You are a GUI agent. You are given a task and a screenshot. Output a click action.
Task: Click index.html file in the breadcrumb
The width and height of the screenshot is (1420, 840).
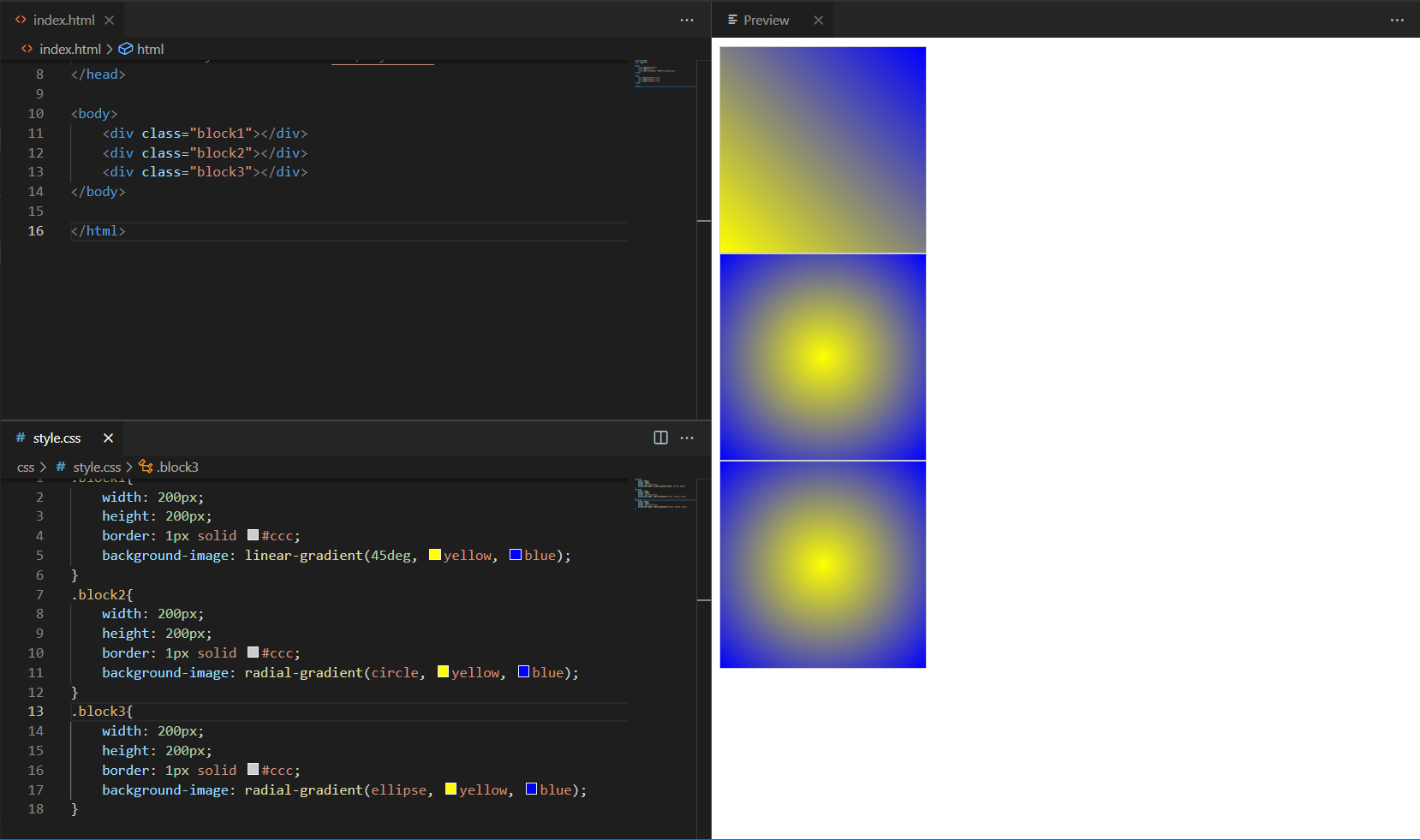[x=69, y=50]
